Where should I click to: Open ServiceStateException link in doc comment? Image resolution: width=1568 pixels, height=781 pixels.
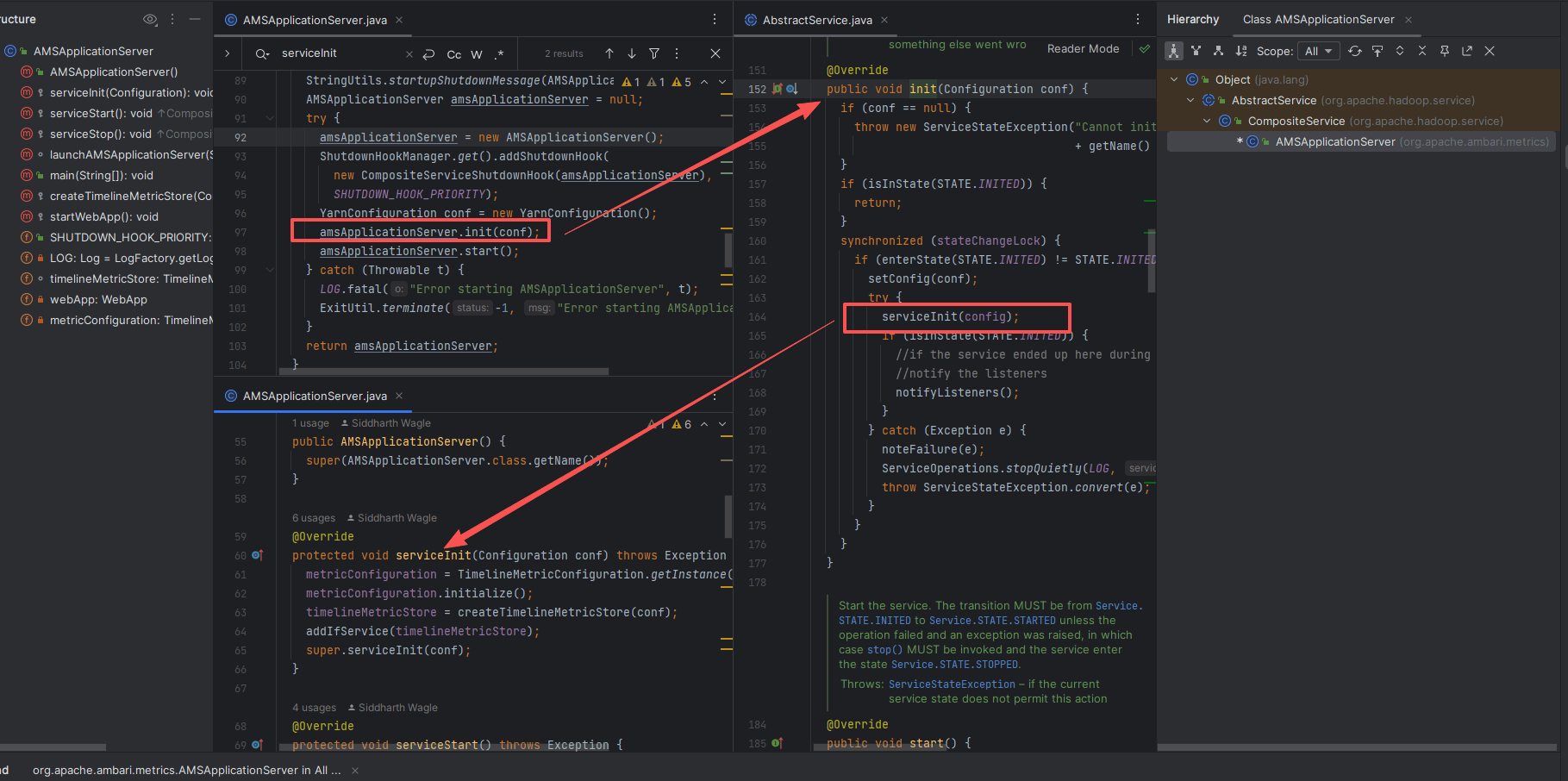[x=952, y=684]
